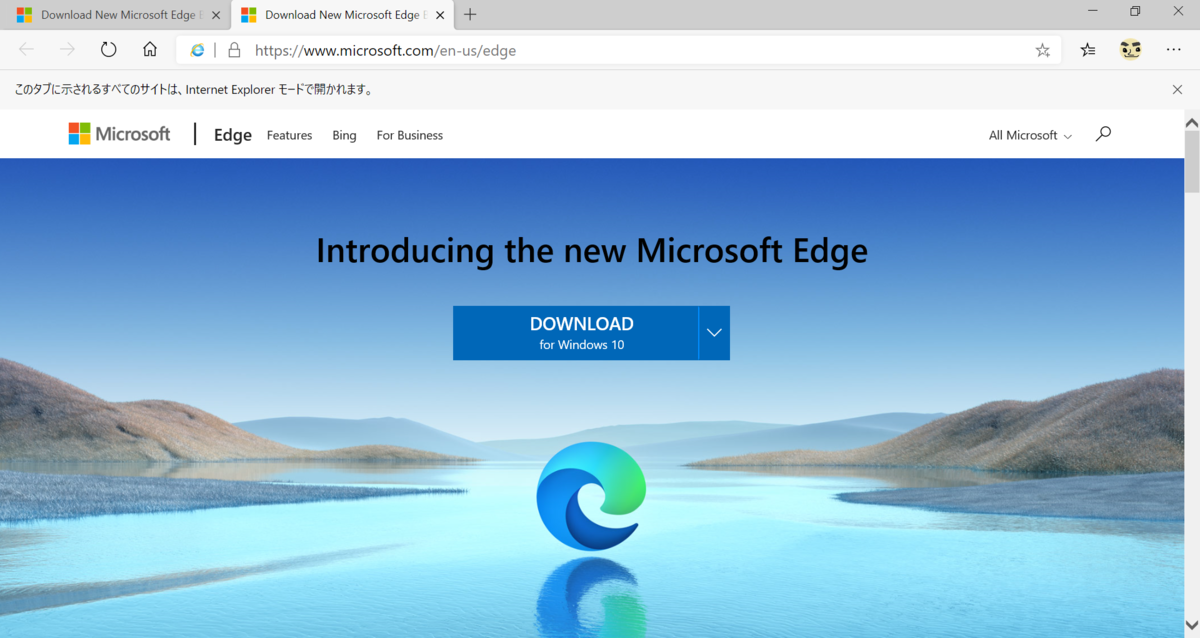Screen dimensions: 1200x638
Task: Open the home page button
Action: (150, 50)
